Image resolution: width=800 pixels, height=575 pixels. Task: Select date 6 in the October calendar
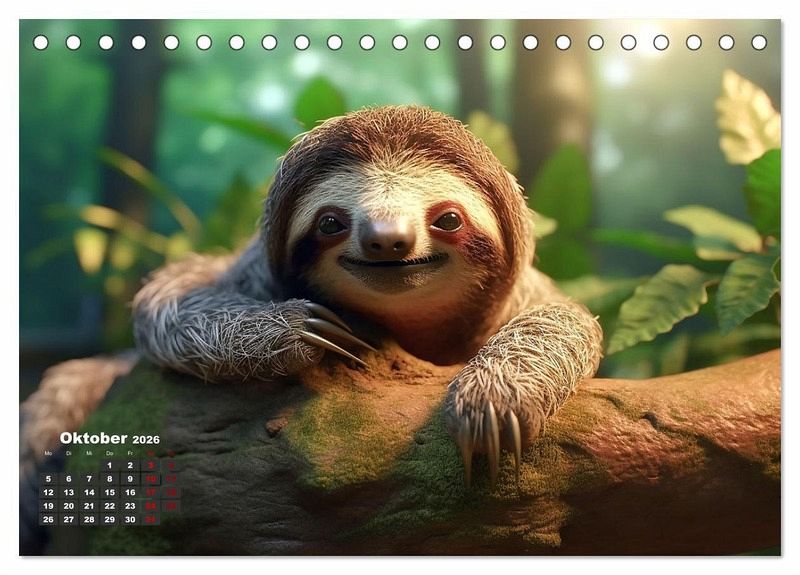tap(69, 479)
